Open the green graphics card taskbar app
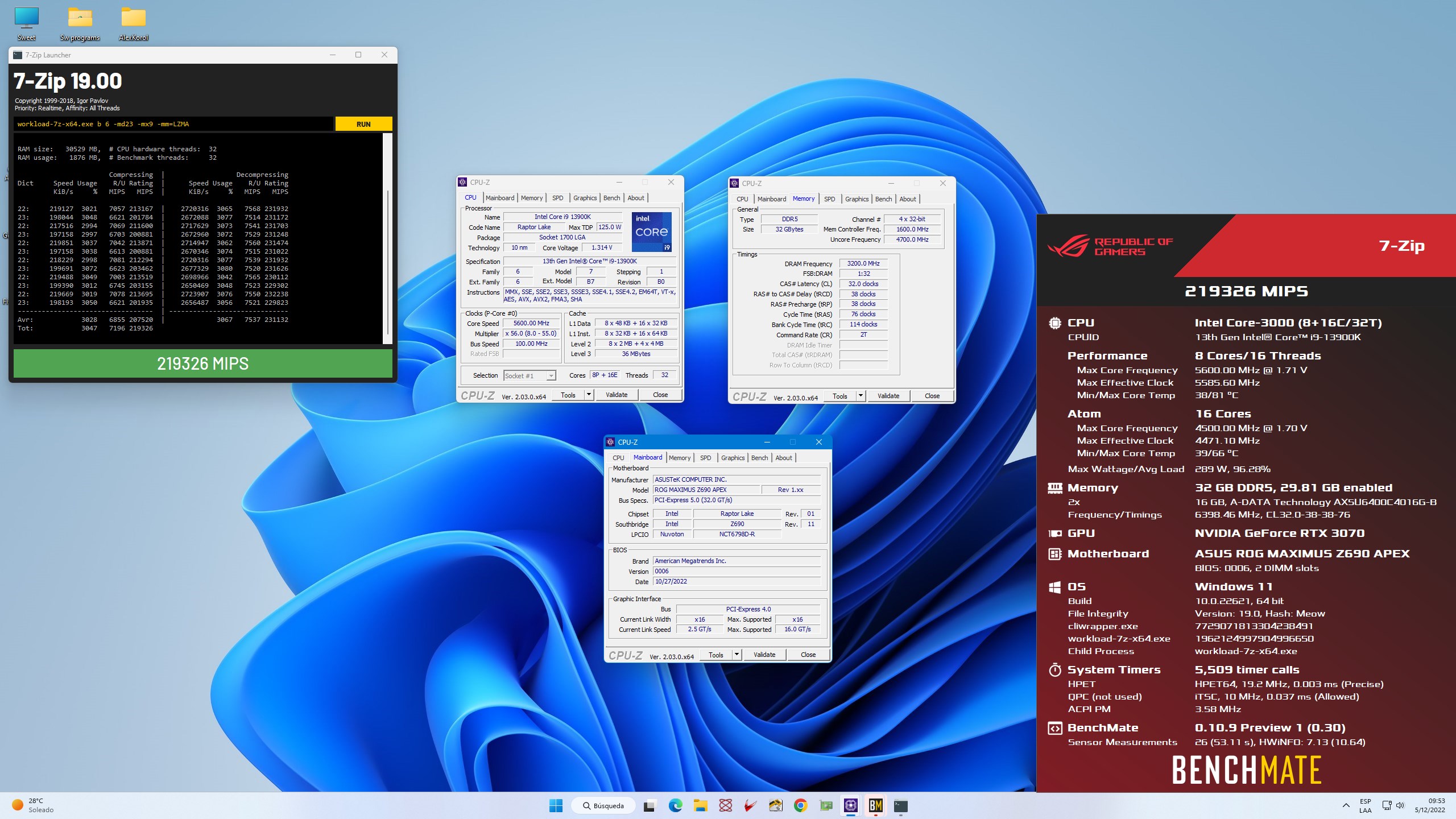Viewport: 1456px width, 819px height. click(x=825, y=805)
